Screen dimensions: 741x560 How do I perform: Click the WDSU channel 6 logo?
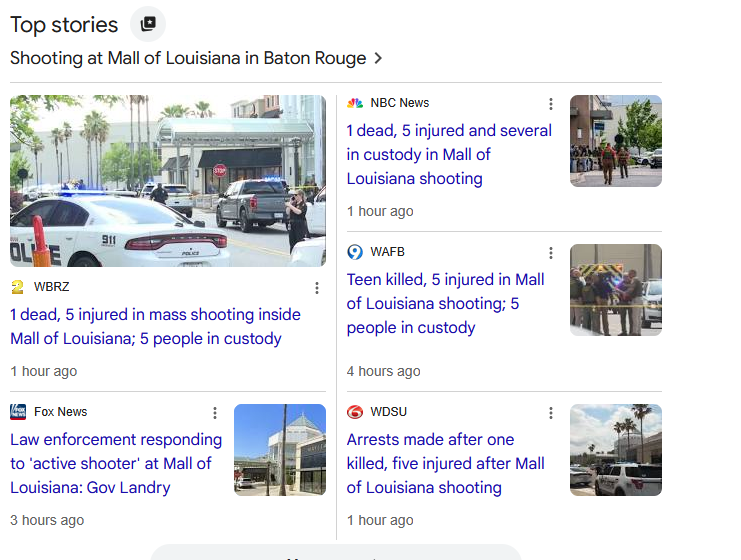pyautogui.click(x=355, y=412)
